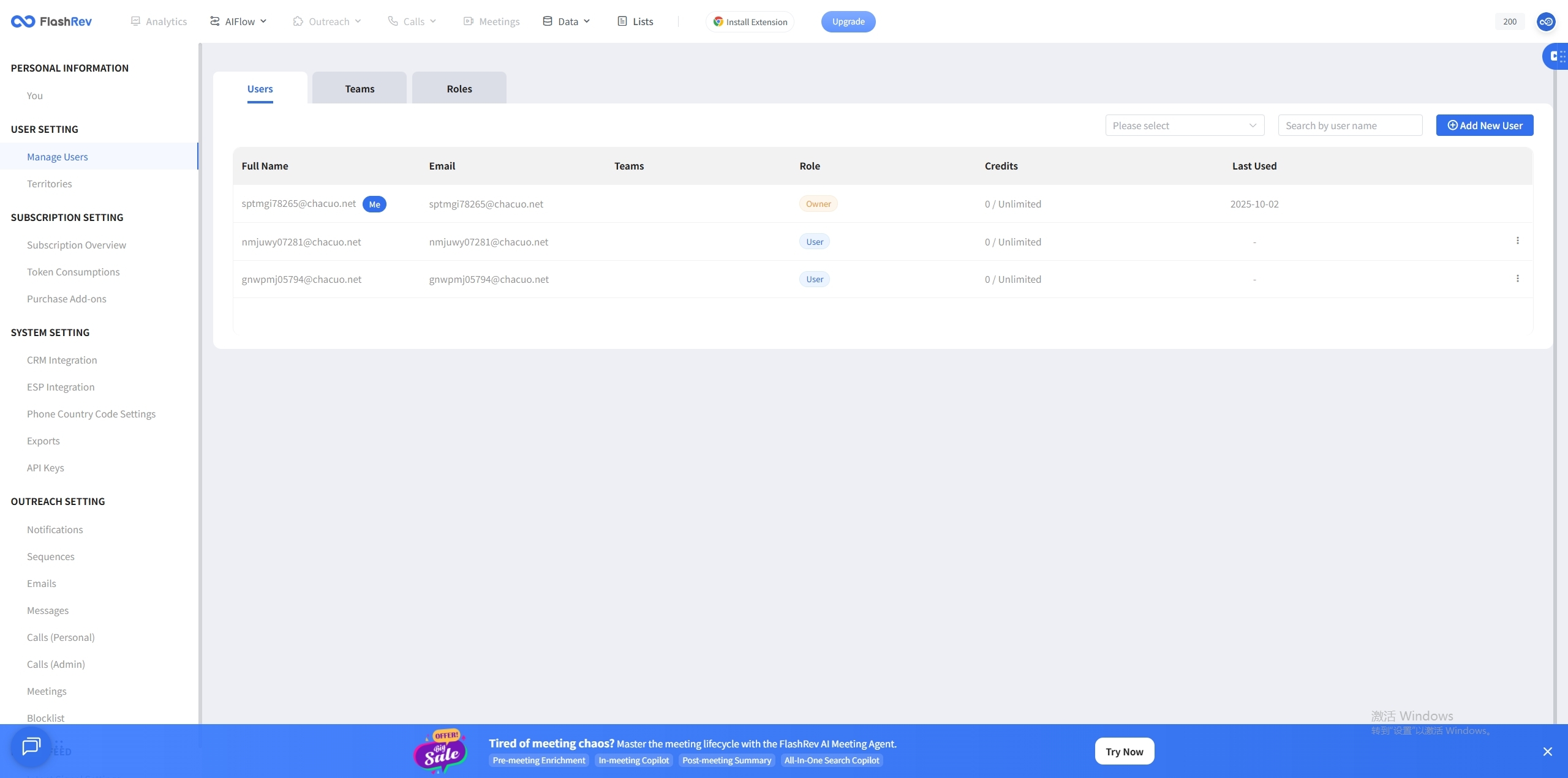This screenshot has width=1568, height=778.
Task: Close the promotional banner with X
Action: pos(1547,751)
